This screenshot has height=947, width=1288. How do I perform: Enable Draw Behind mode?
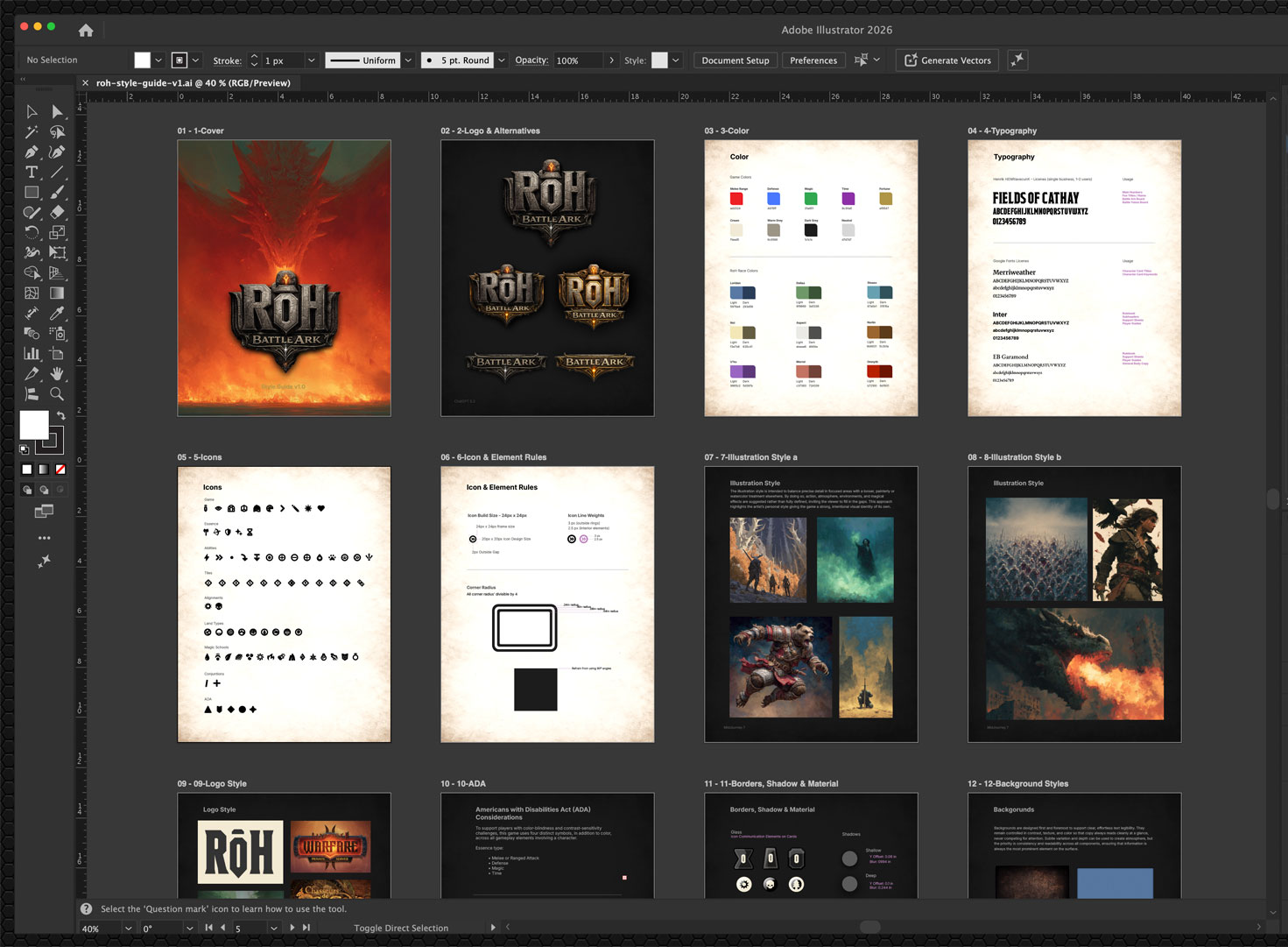(44, 490)
